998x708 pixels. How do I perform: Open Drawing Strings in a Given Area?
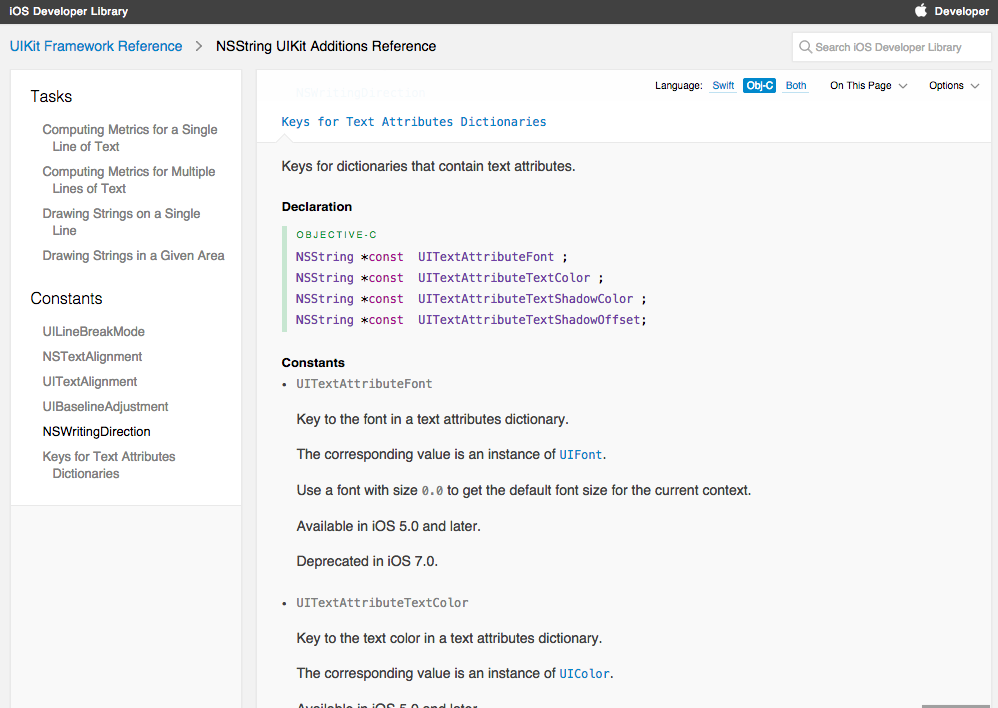(133, 256)
